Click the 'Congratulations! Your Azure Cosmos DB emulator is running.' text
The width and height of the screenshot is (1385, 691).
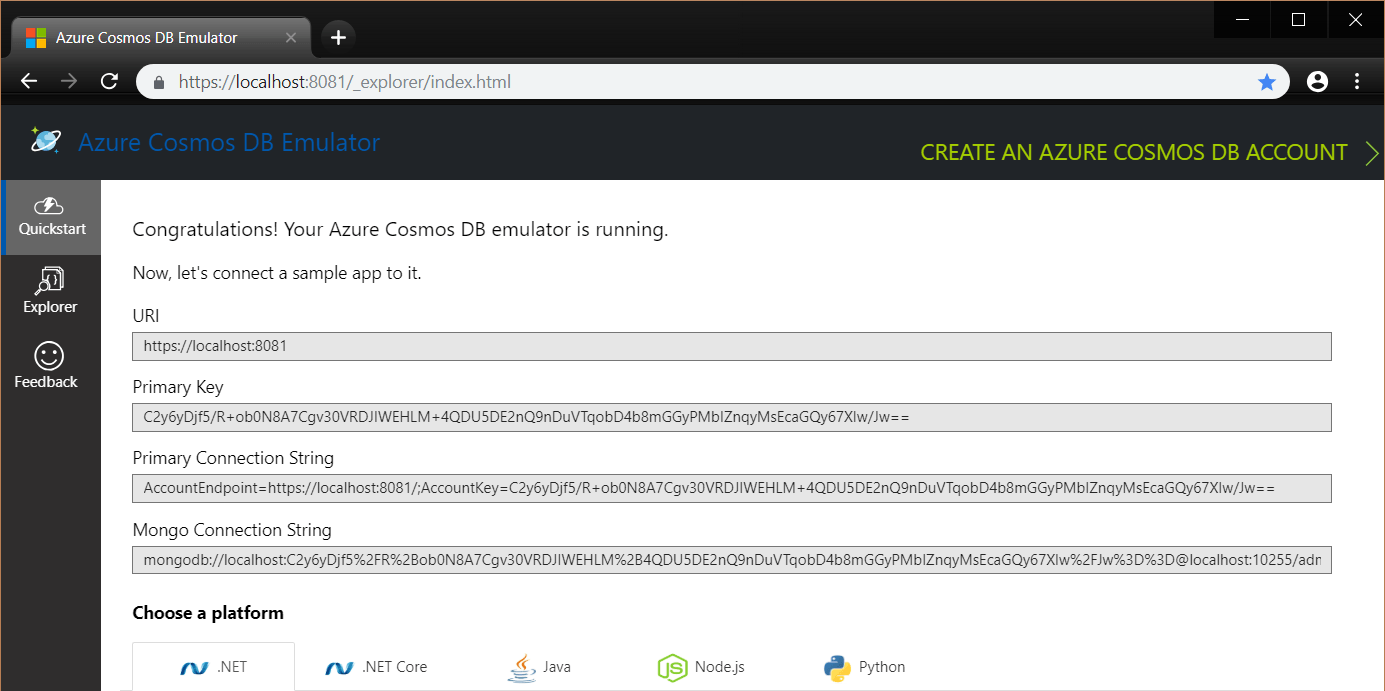(400, 230)
